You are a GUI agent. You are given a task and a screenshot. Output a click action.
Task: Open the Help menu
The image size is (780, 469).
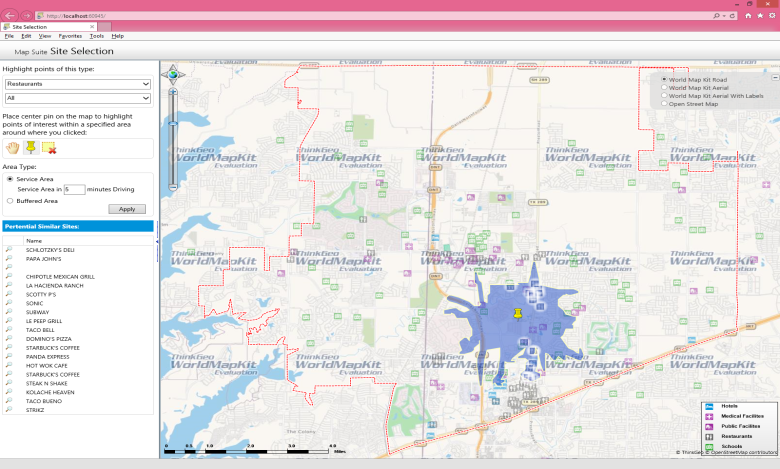click(x=117, y=36)
